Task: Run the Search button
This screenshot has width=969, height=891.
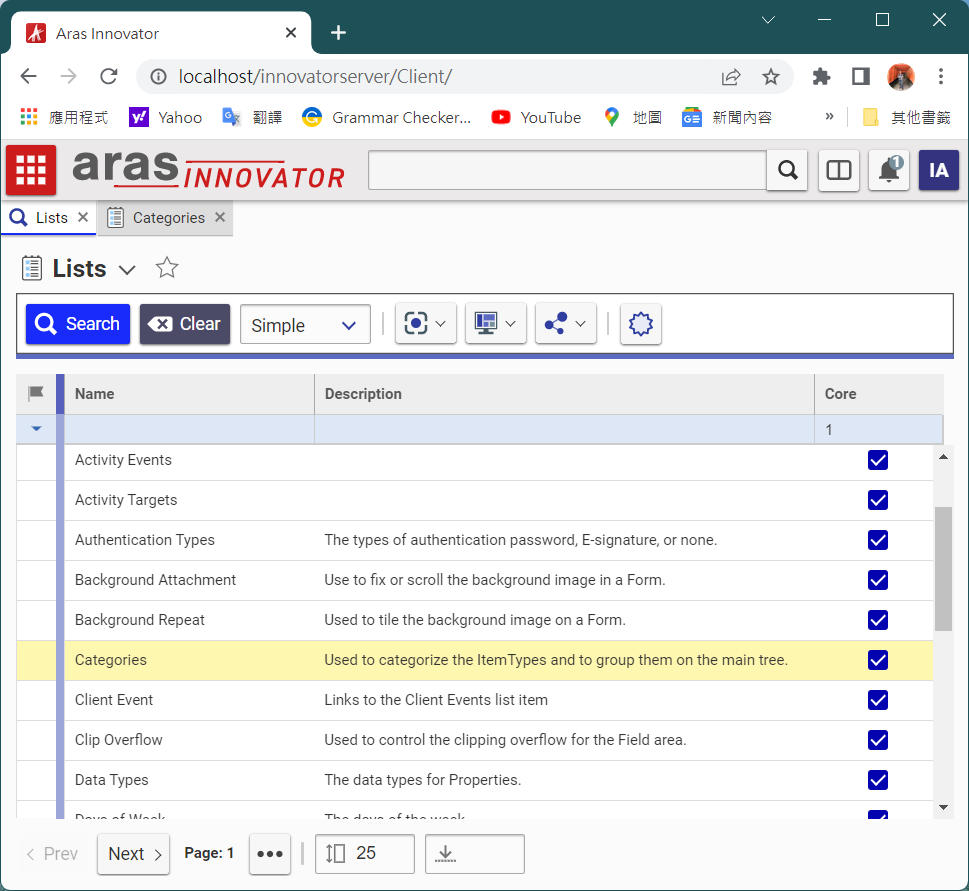Action: 78,324
